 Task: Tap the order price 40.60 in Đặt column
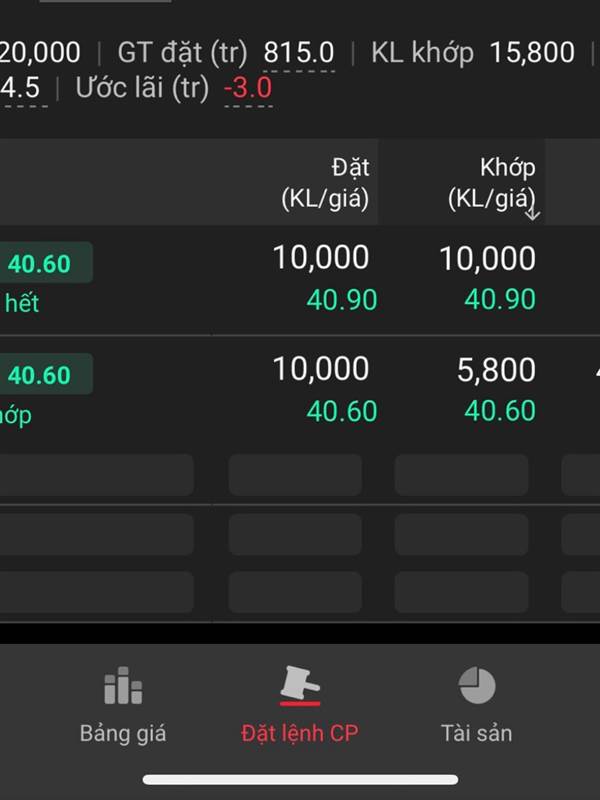click(x=342, y=411)
